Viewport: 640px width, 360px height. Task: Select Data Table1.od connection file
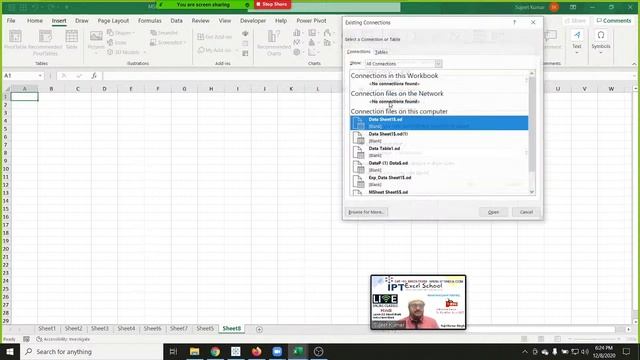click(439, 152)
